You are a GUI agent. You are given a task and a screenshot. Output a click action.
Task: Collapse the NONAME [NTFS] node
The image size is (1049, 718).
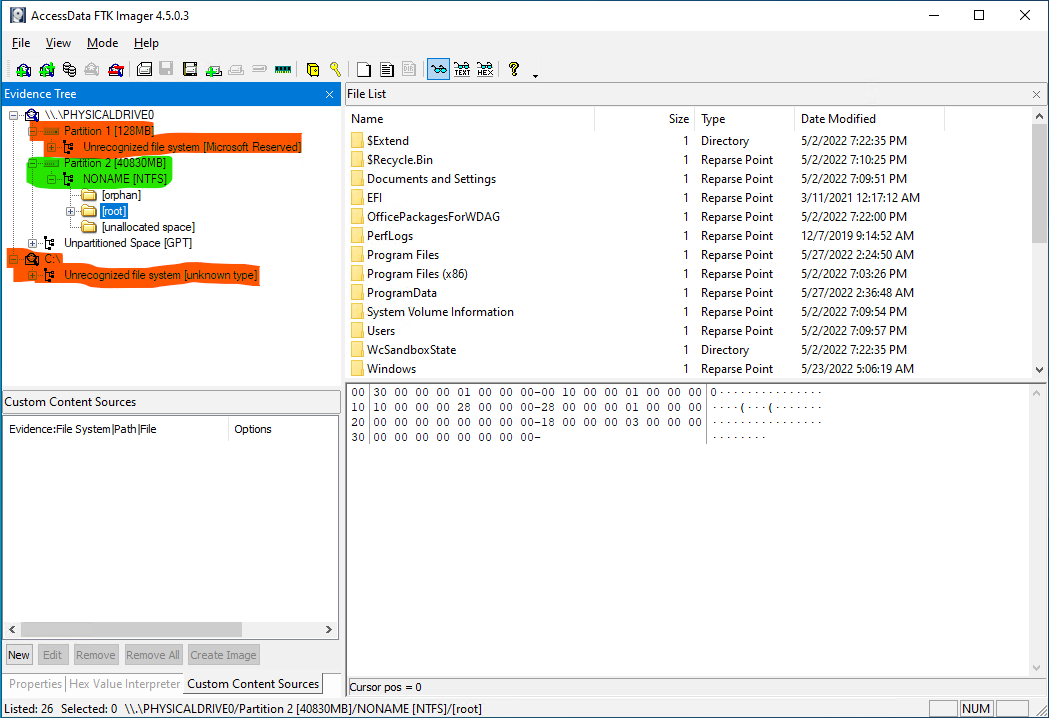pyautogui.click(x=52, y=179)
